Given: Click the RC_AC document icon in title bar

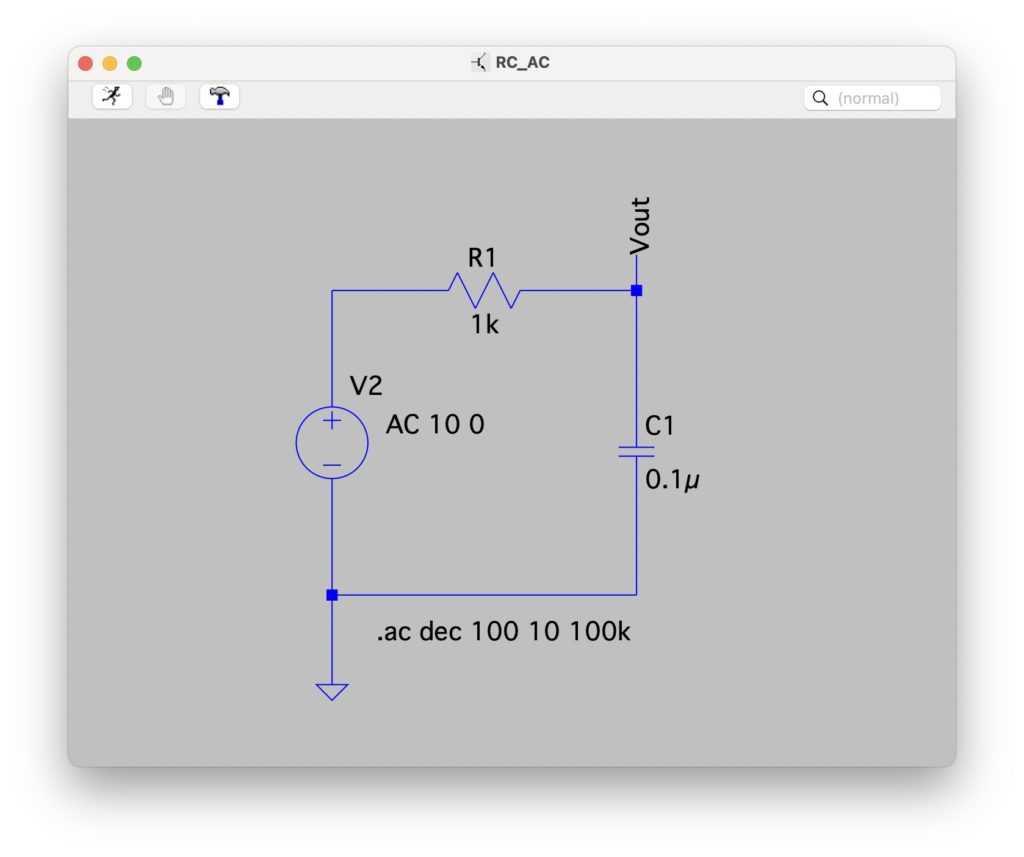Looking at the screenshot, I should [x=480, y=63].
